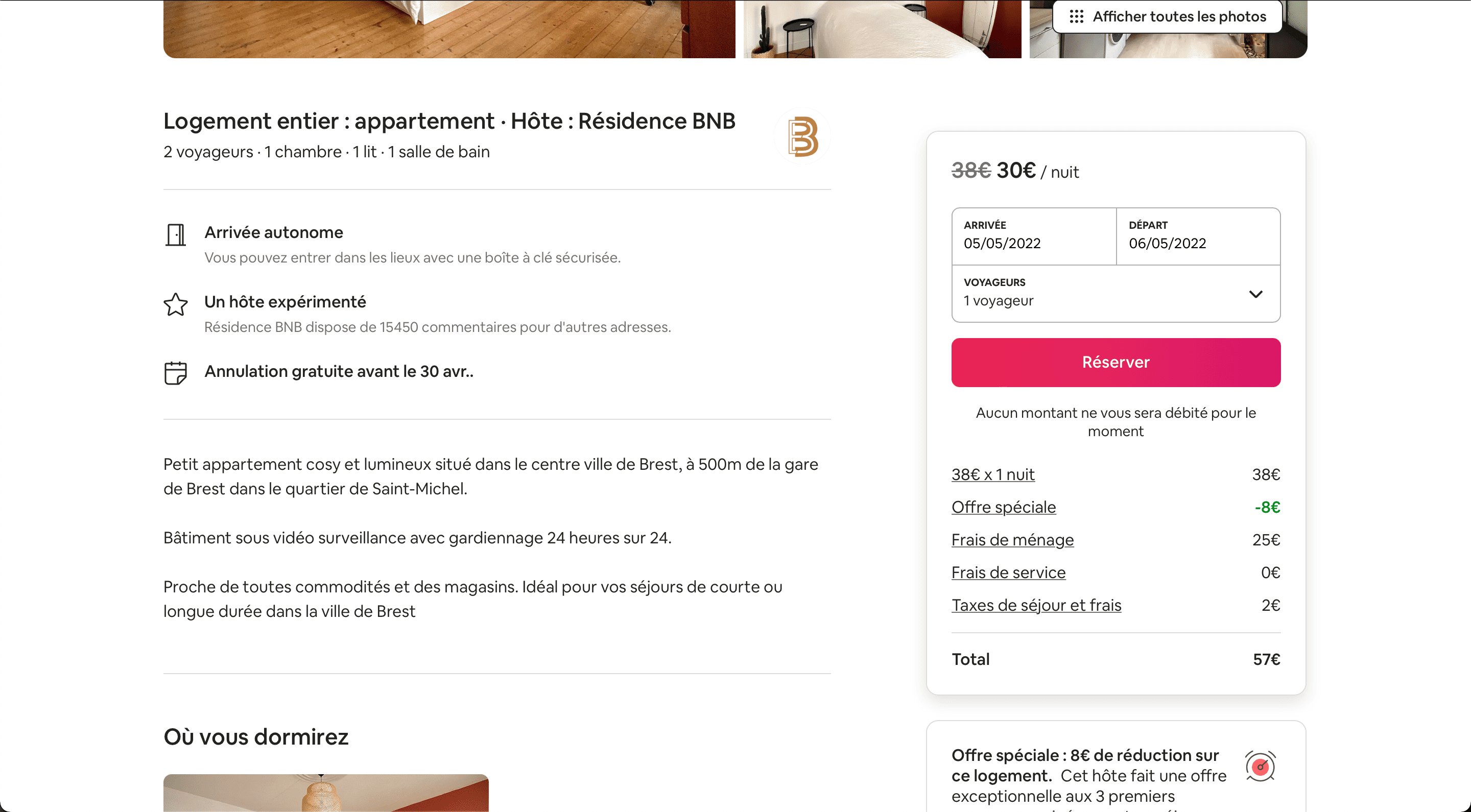Click the 'Frais de service' link
Screen dimensions: 1471x812
tap(1008, 572)
